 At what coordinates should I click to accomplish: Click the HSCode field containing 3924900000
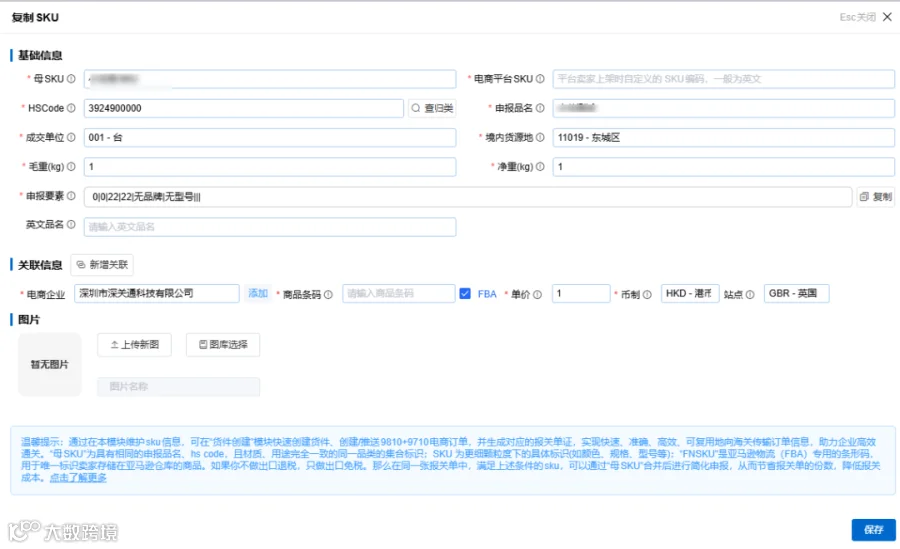coord(243,108)
